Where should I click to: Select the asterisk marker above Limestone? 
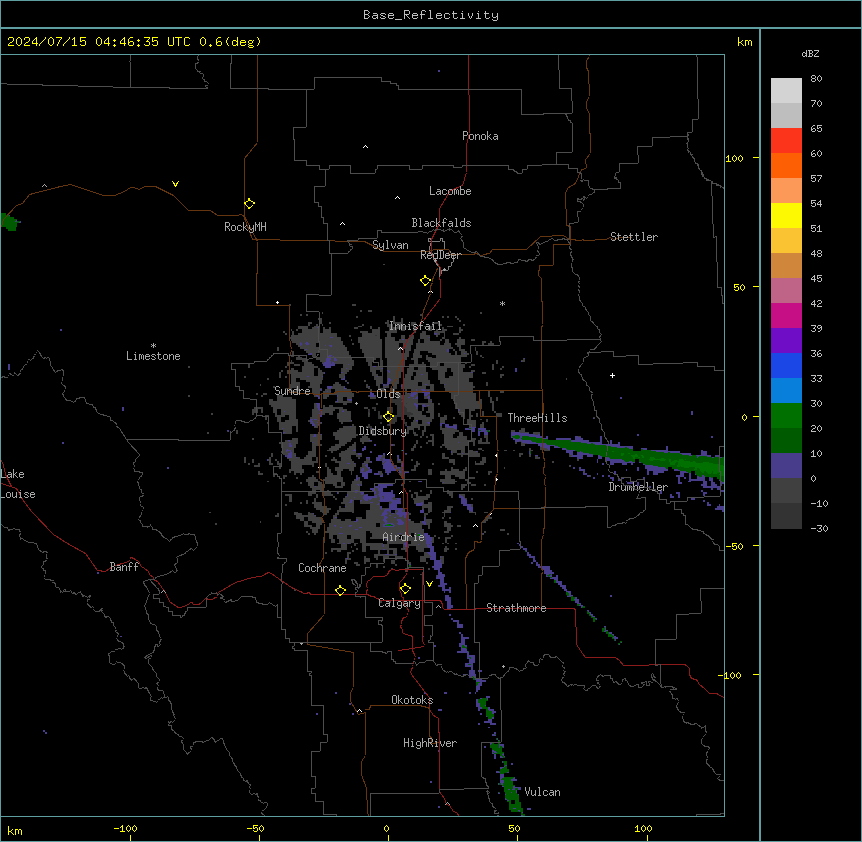(153, 345)
